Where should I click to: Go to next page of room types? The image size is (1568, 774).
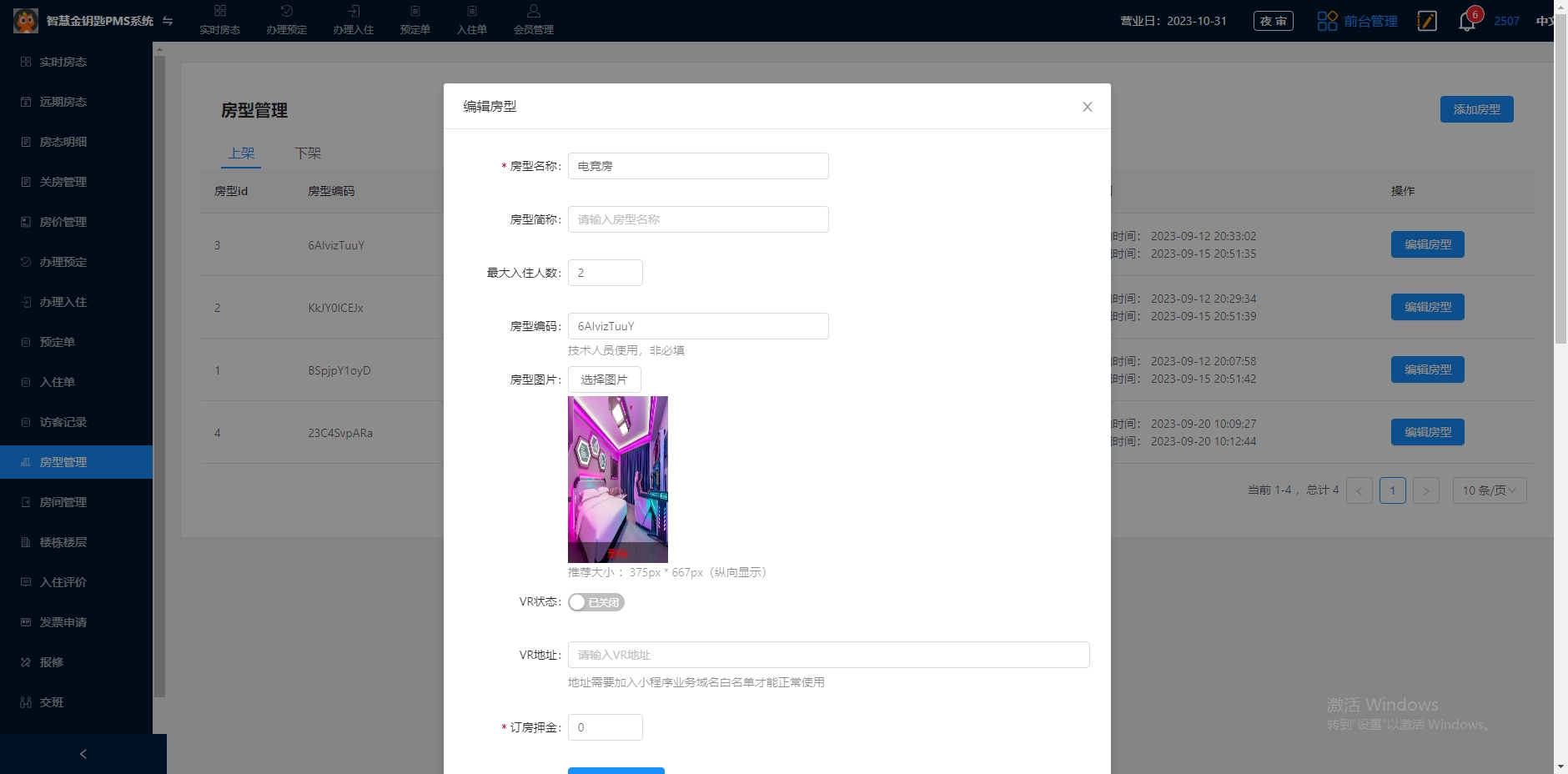tap(1426, 490)
